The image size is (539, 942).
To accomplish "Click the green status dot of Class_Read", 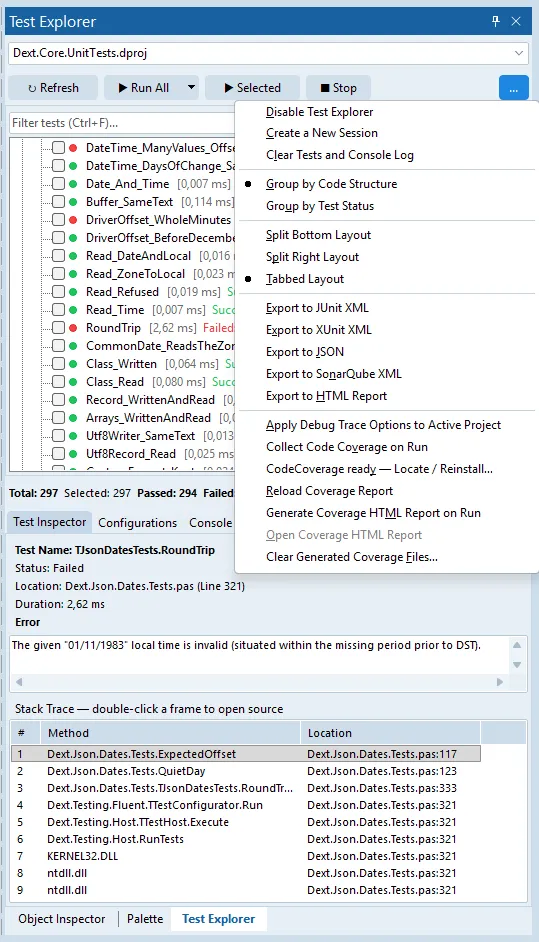I will pos(73,382).
